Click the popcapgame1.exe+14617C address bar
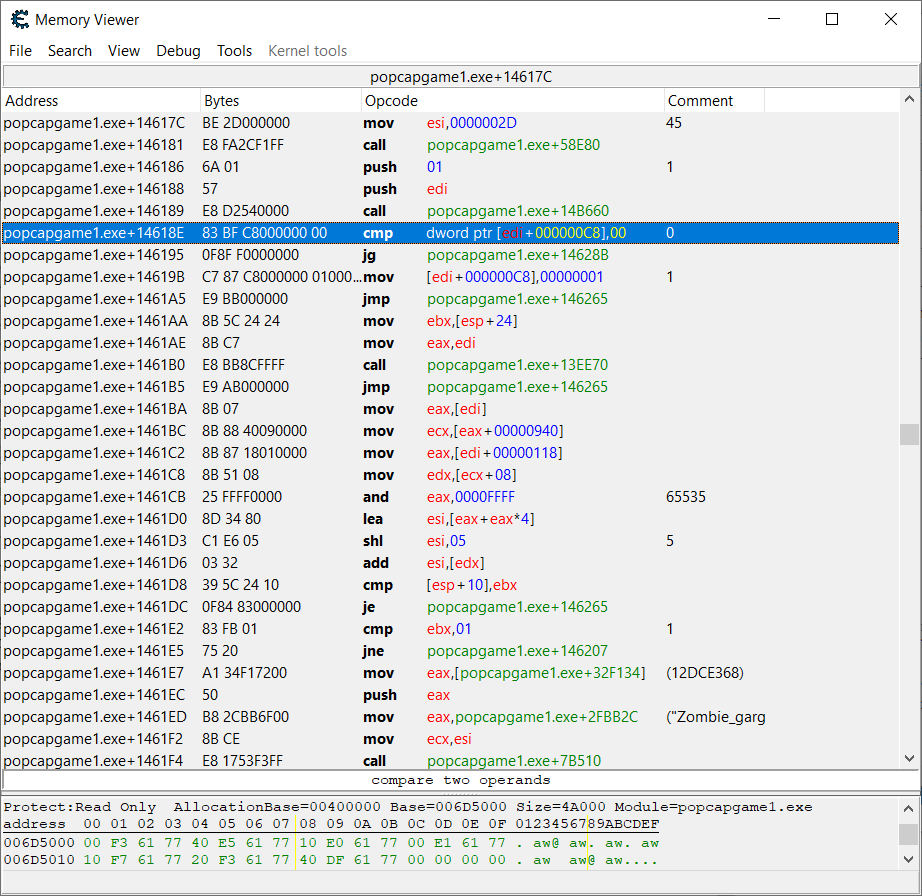The height and width of the screenshot is (896, 922). (x=461, y=77)
